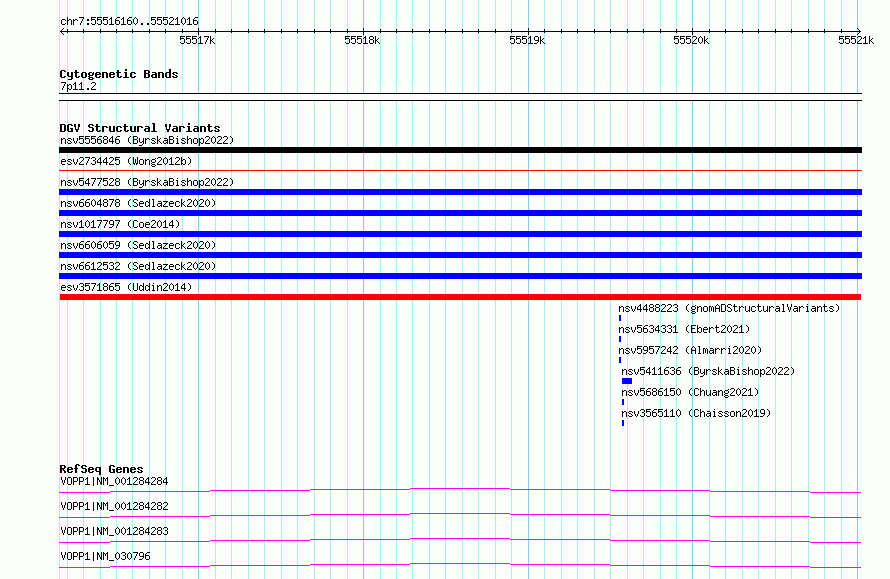
Task: Open transcript VOPP1|NM_001284283 label
Action: 114,531
